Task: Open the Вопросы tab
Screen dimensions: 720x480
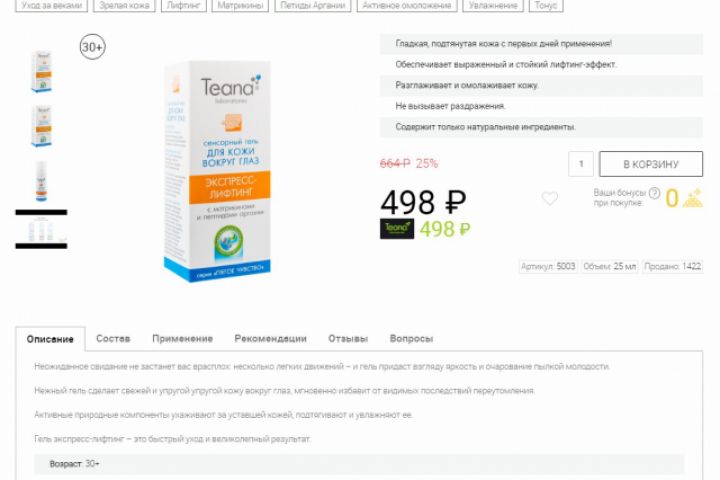Action: (411, 339)
